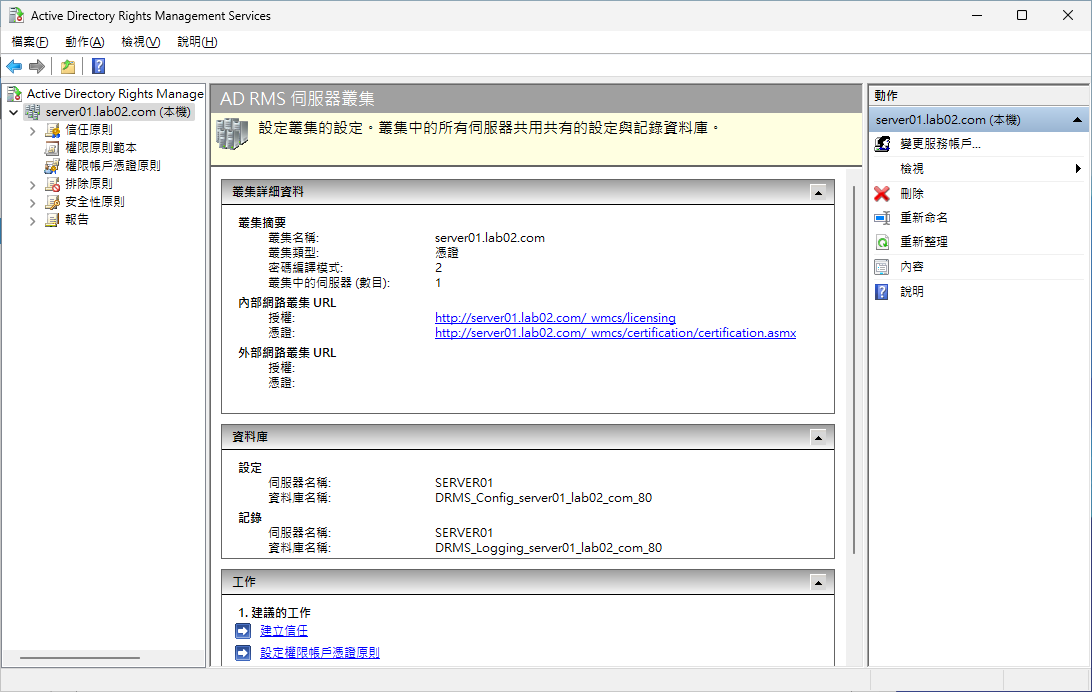Image resolution: width=1092 pixels, height=692 pixels.
Task: Open the 檢視 submenu arrow in Actions pane
Action: [1078, 168]
